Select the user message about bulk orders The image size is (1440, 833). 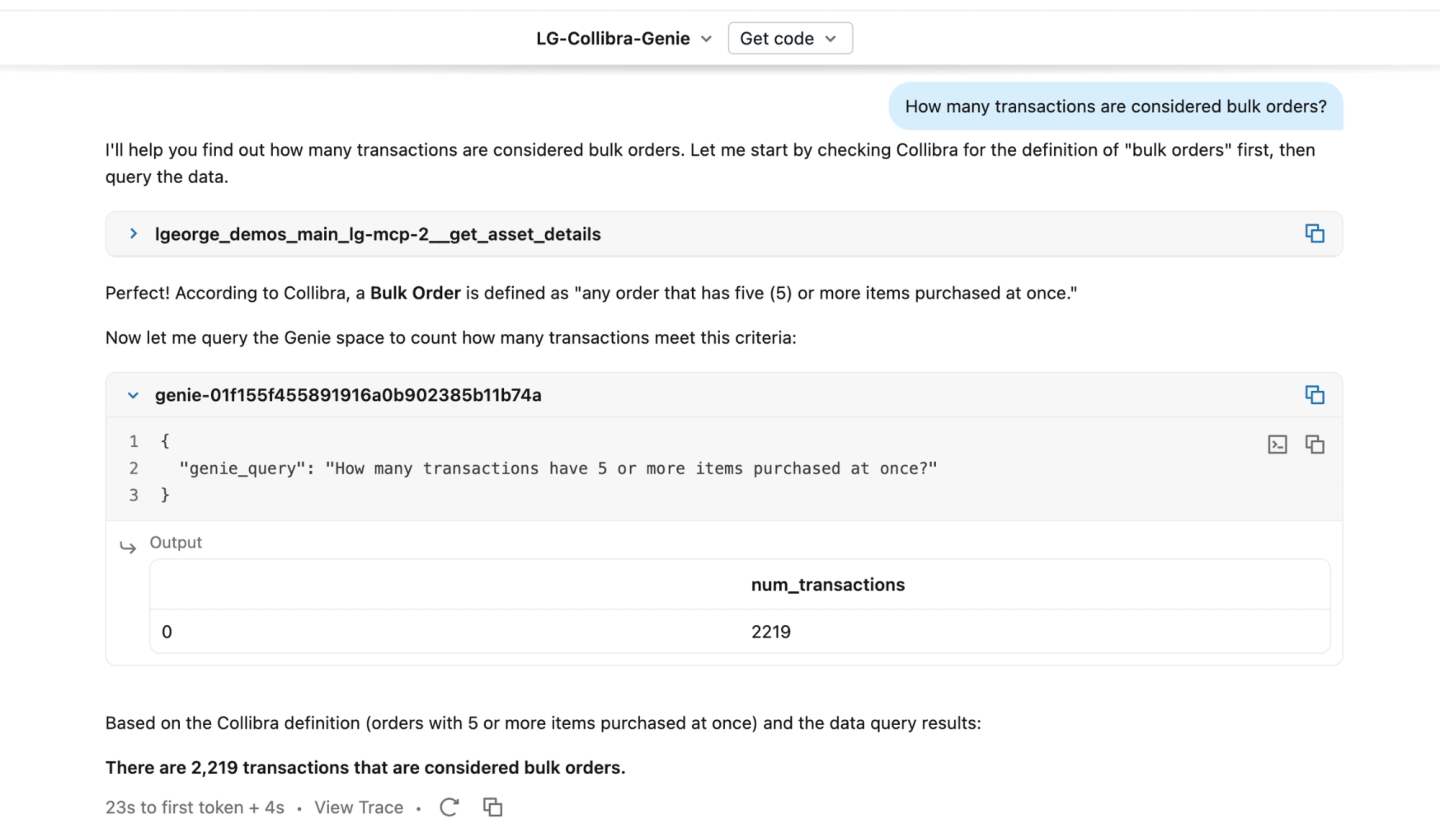[1115, 106]
